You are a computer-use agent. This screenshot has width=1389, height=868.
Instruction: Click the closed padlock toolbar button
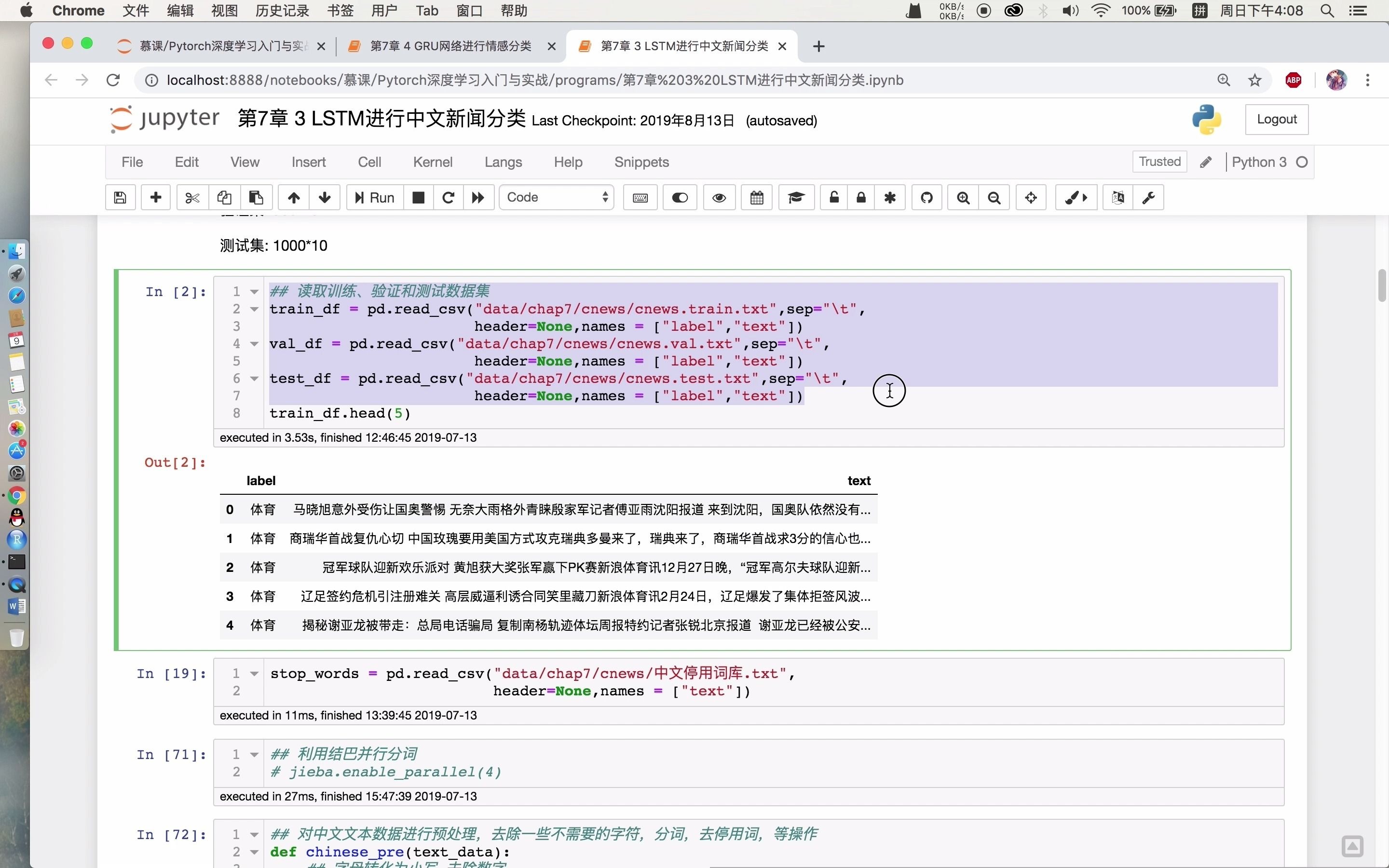click(x=861, y=198)
